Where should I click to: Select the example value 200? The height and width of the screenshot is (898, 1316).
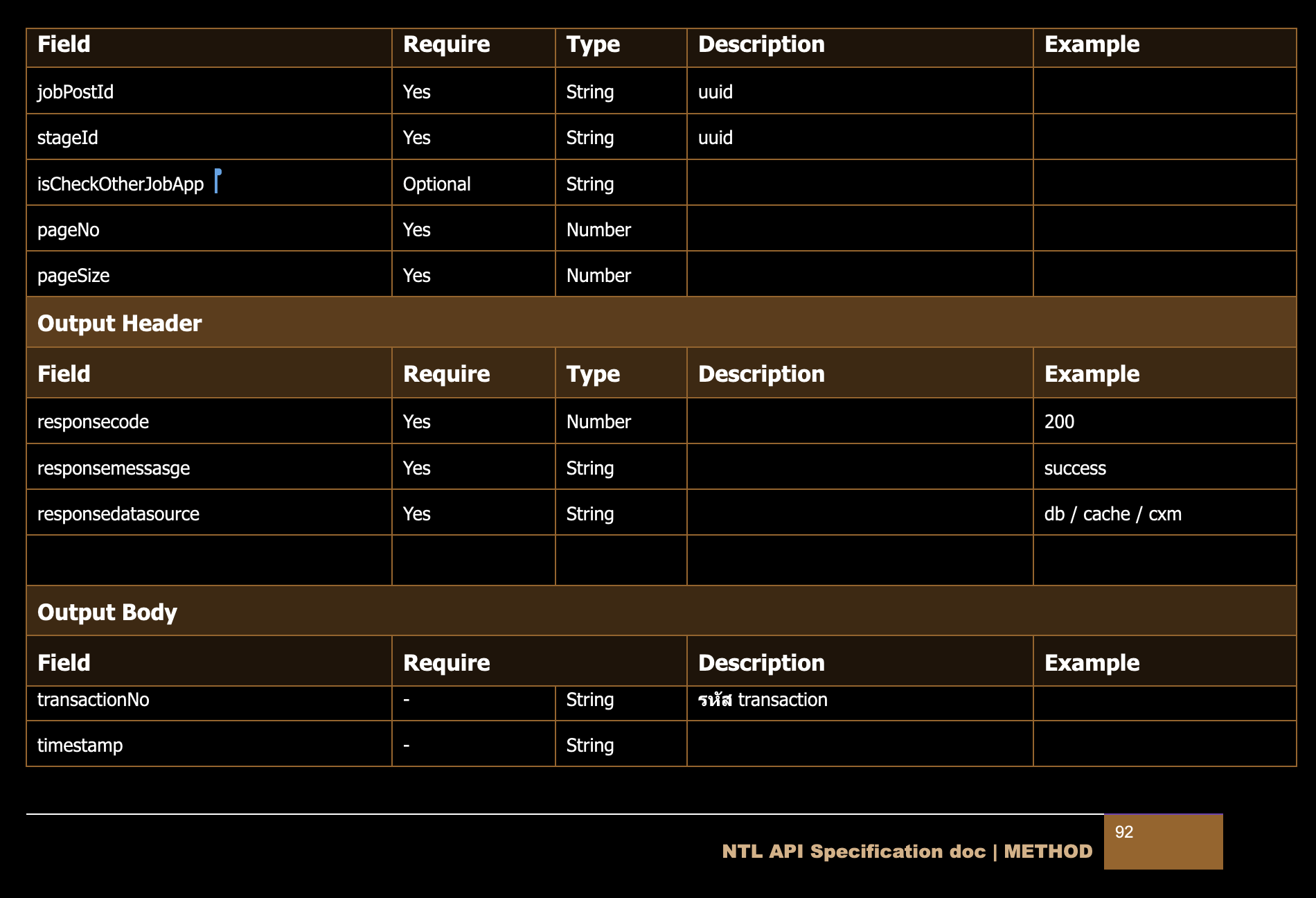coord(1059,422)
